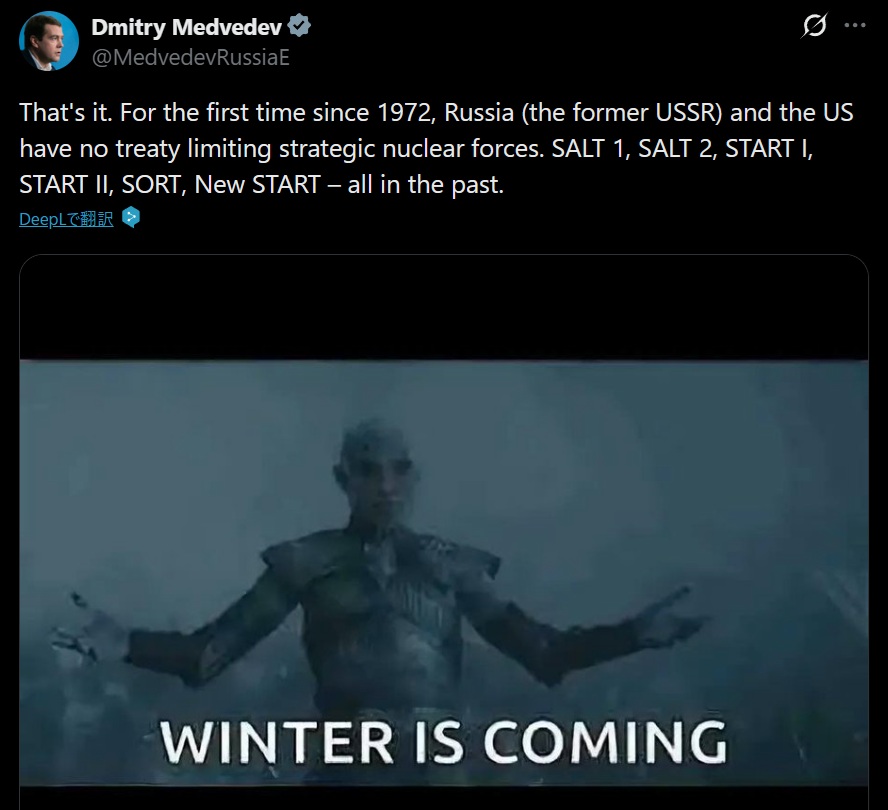This screenshot has width=888, height=810.
Task: Click the black letterbox area above the GIF
Action: click(x=444, y=308)
